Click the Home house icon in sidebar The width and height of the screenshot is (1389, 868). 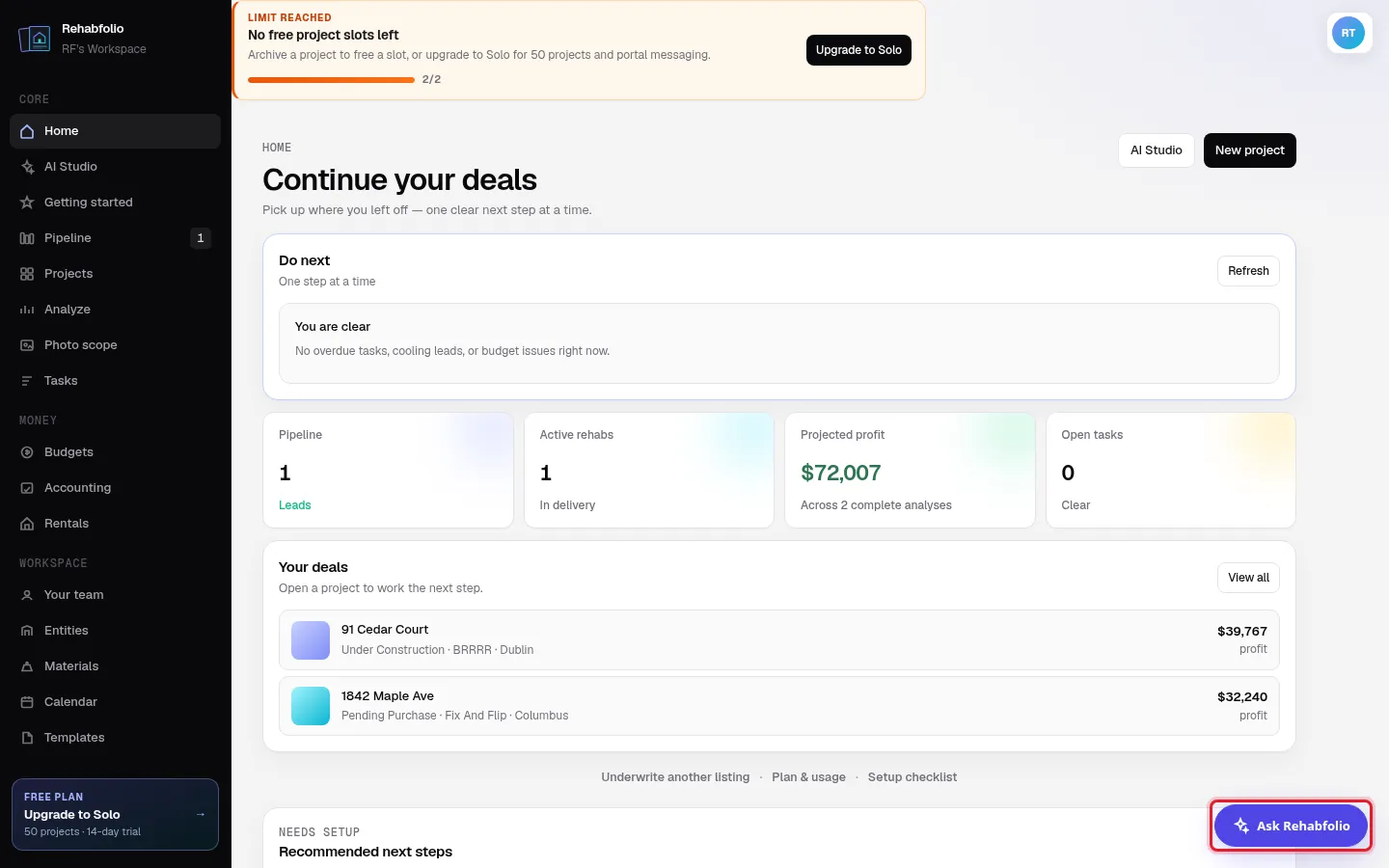[27, 131]
